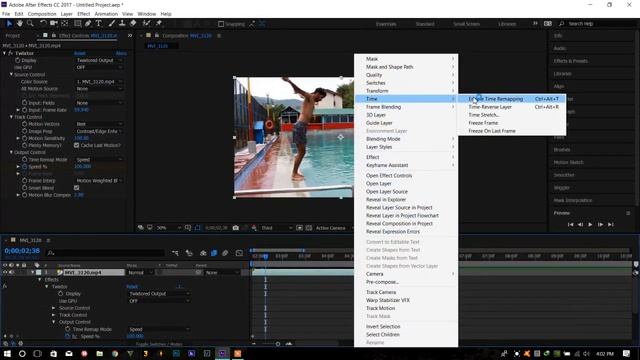Toggle the Smart Blend checkbox
This screenshot has width=640, height=360.
coord(76,188)
